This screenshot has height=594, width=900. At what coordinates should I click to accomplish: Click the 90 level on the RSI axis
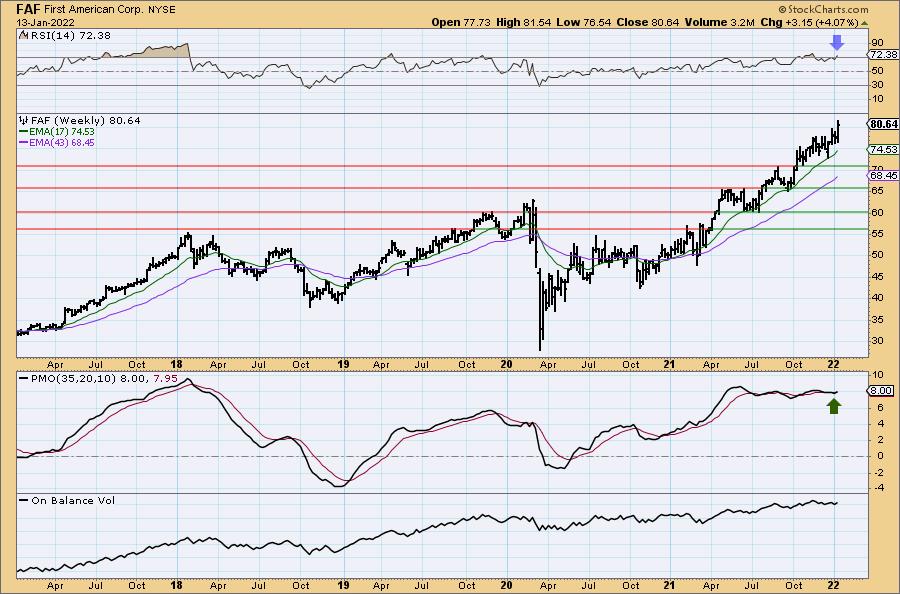point(877,42)
